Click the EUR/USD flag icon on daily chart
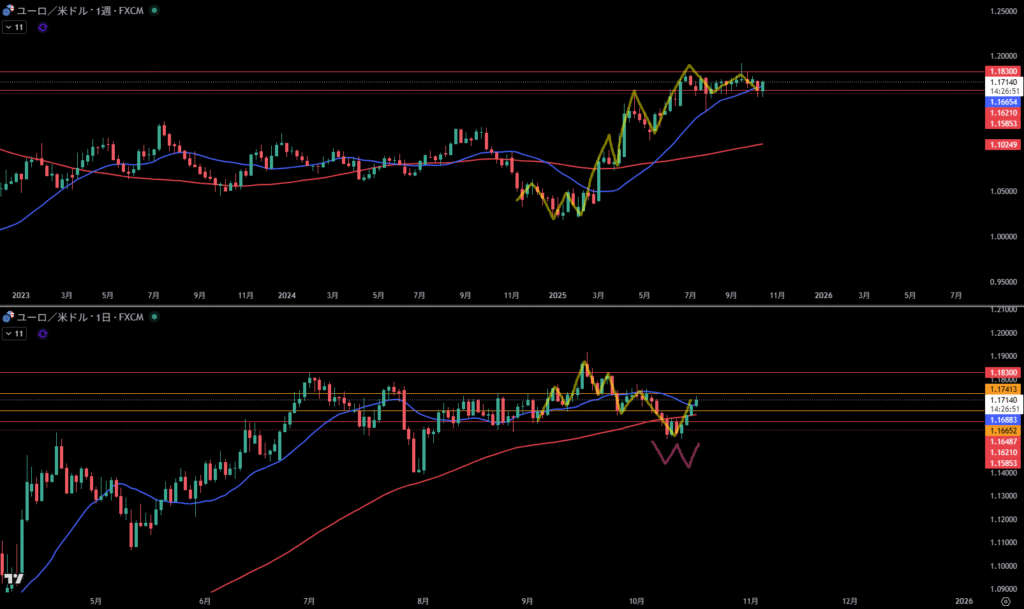The image size is (1024, 609). [9, 317]
